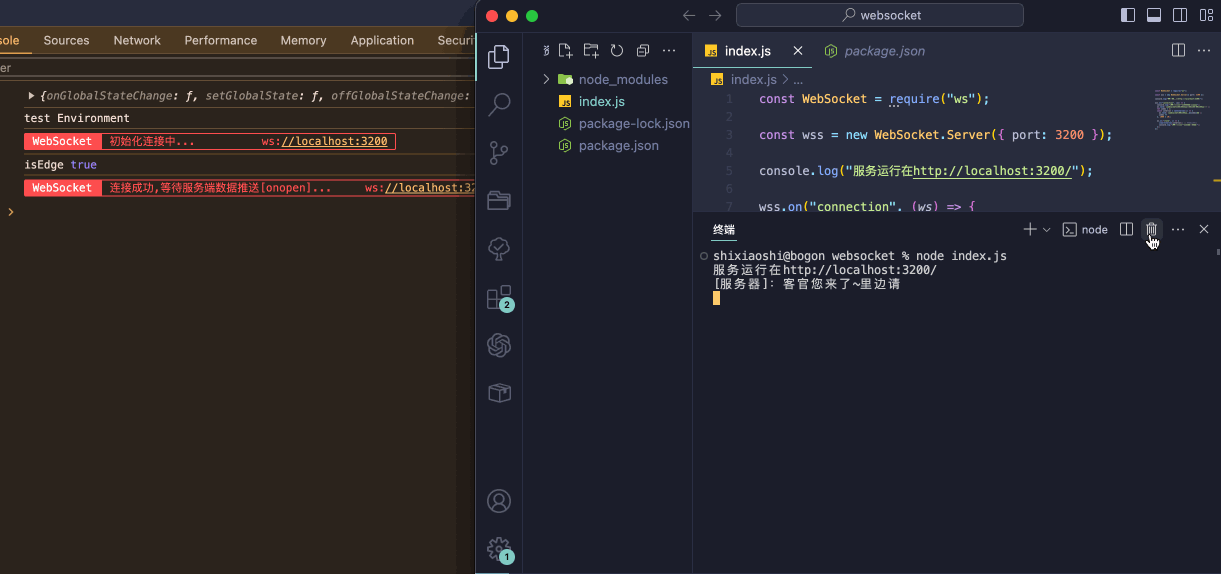Screen dimensions: 1221x574
Task: Toggle secondary side bar visibility
Action: click(1179, 15)
